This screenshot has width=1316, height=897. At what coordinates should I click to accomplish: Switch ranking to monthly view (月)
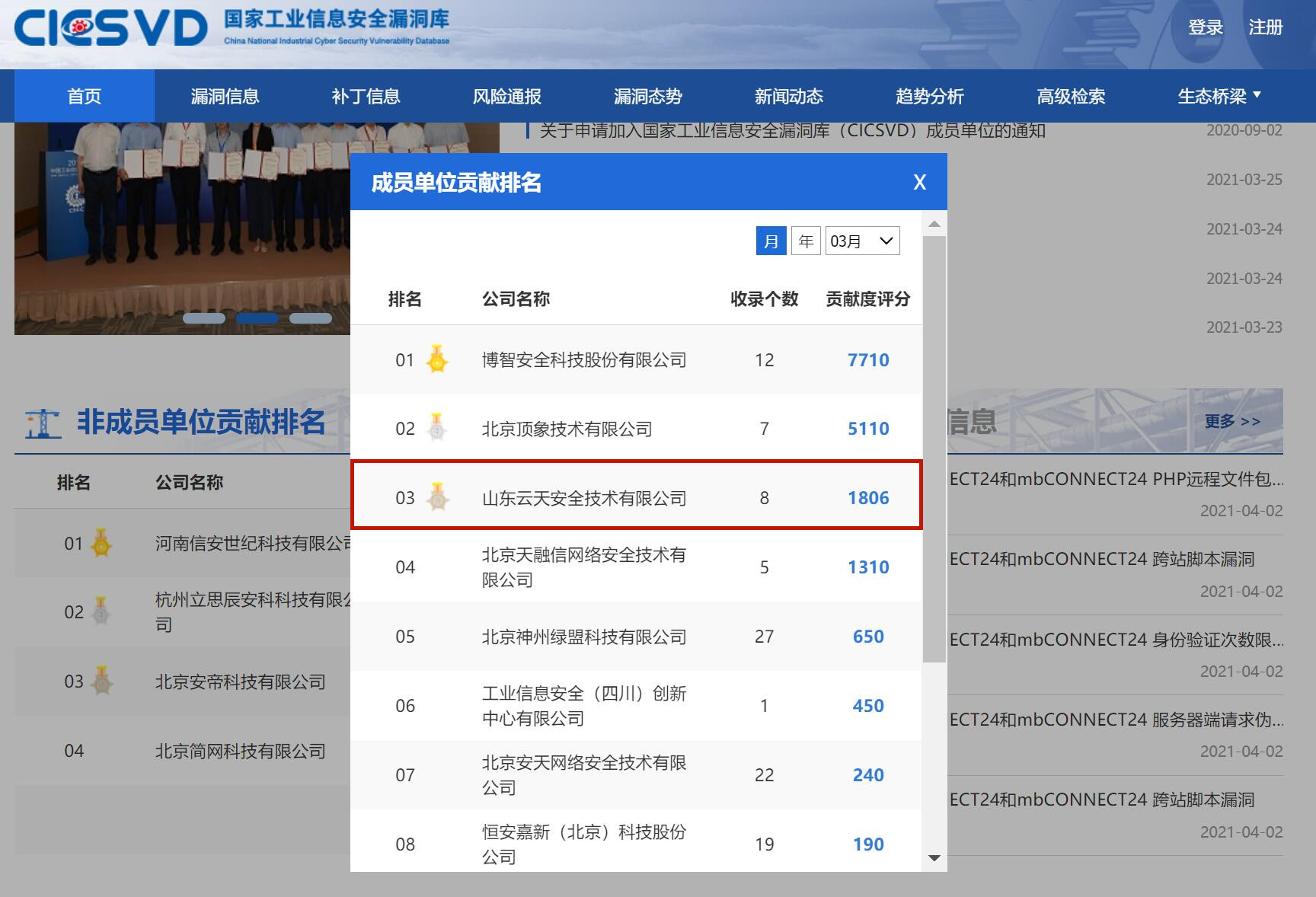[x=771, y=241]
